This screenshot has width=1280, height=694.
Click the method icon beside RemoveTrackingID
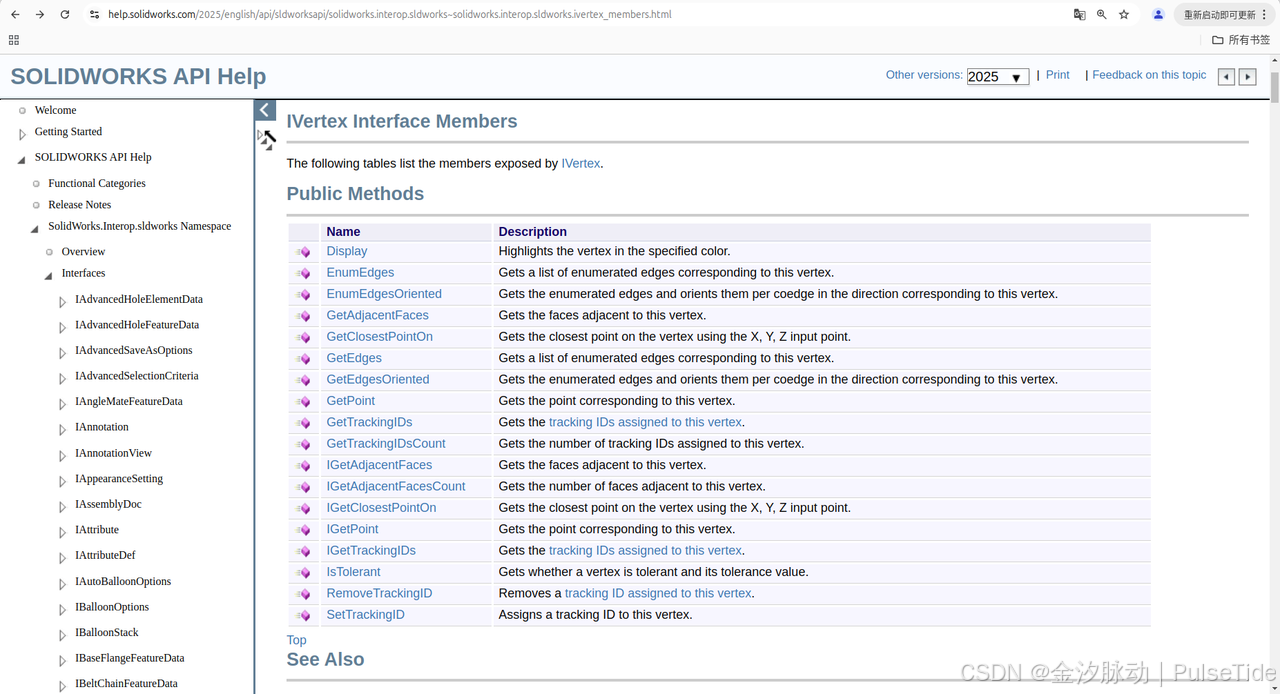coord(303,594)
